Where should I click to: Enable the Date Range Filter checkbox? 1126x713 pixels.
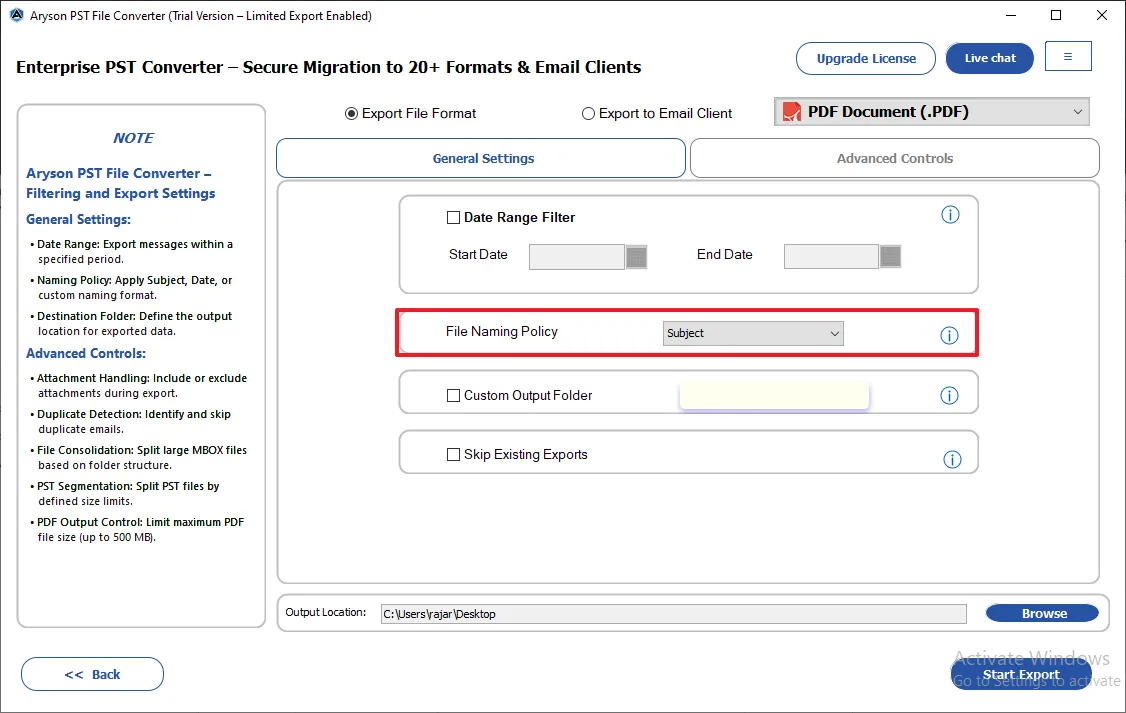[453, 218]
